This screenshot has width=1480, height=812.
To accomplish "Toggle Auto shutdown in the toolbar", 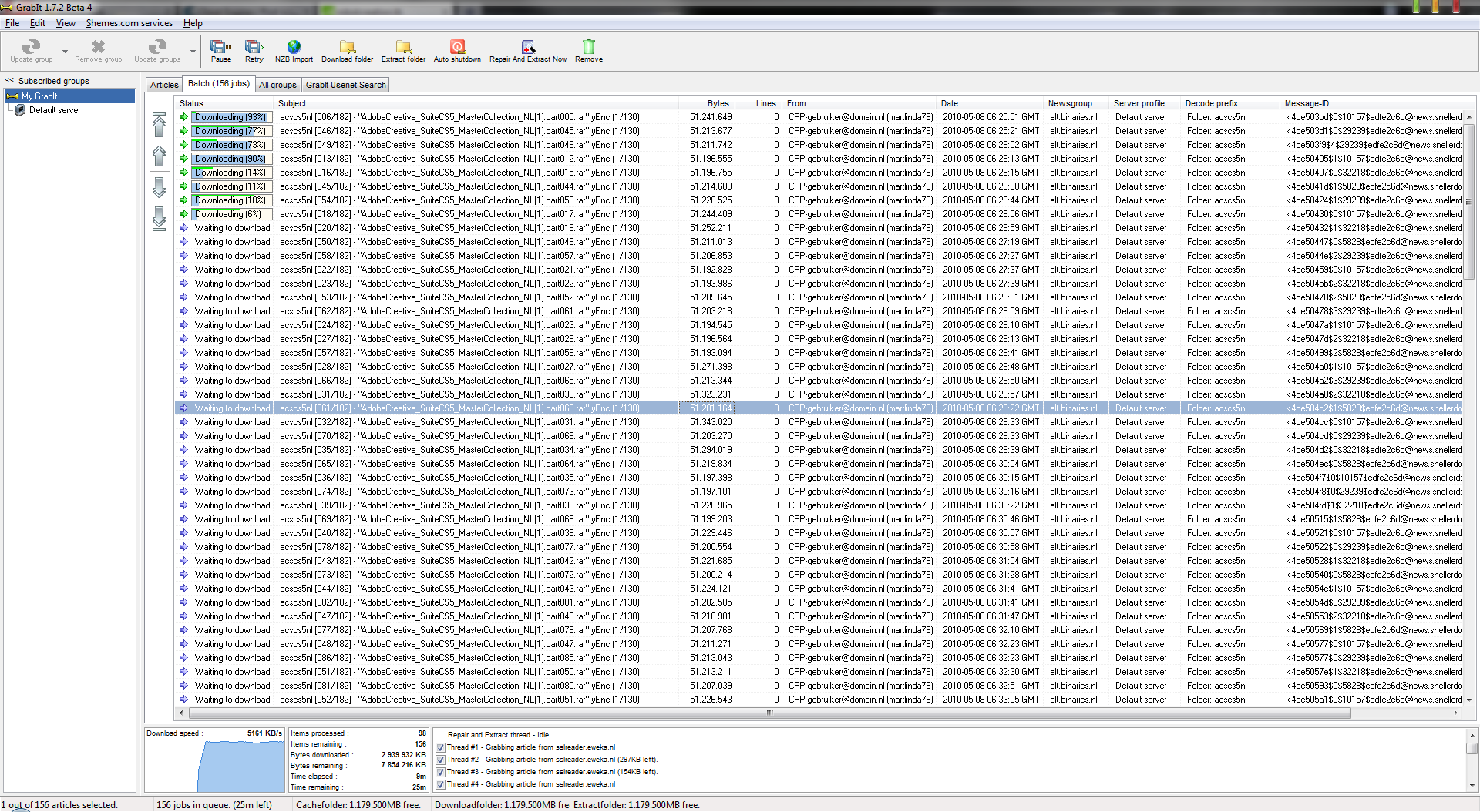I will pyautogui.click(x=457, y=51).
